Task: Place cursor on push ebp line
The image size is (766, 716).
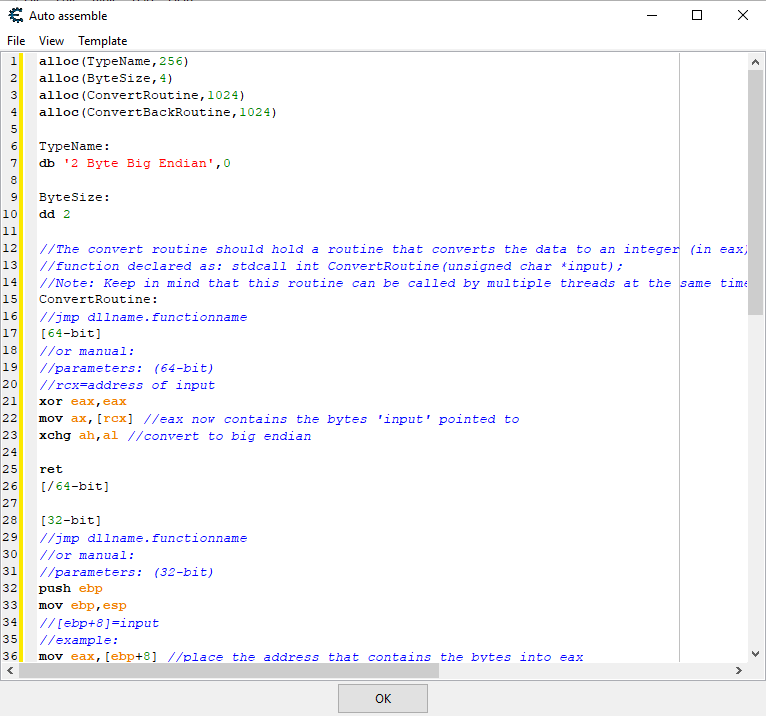Action: (x=70, y=589)
